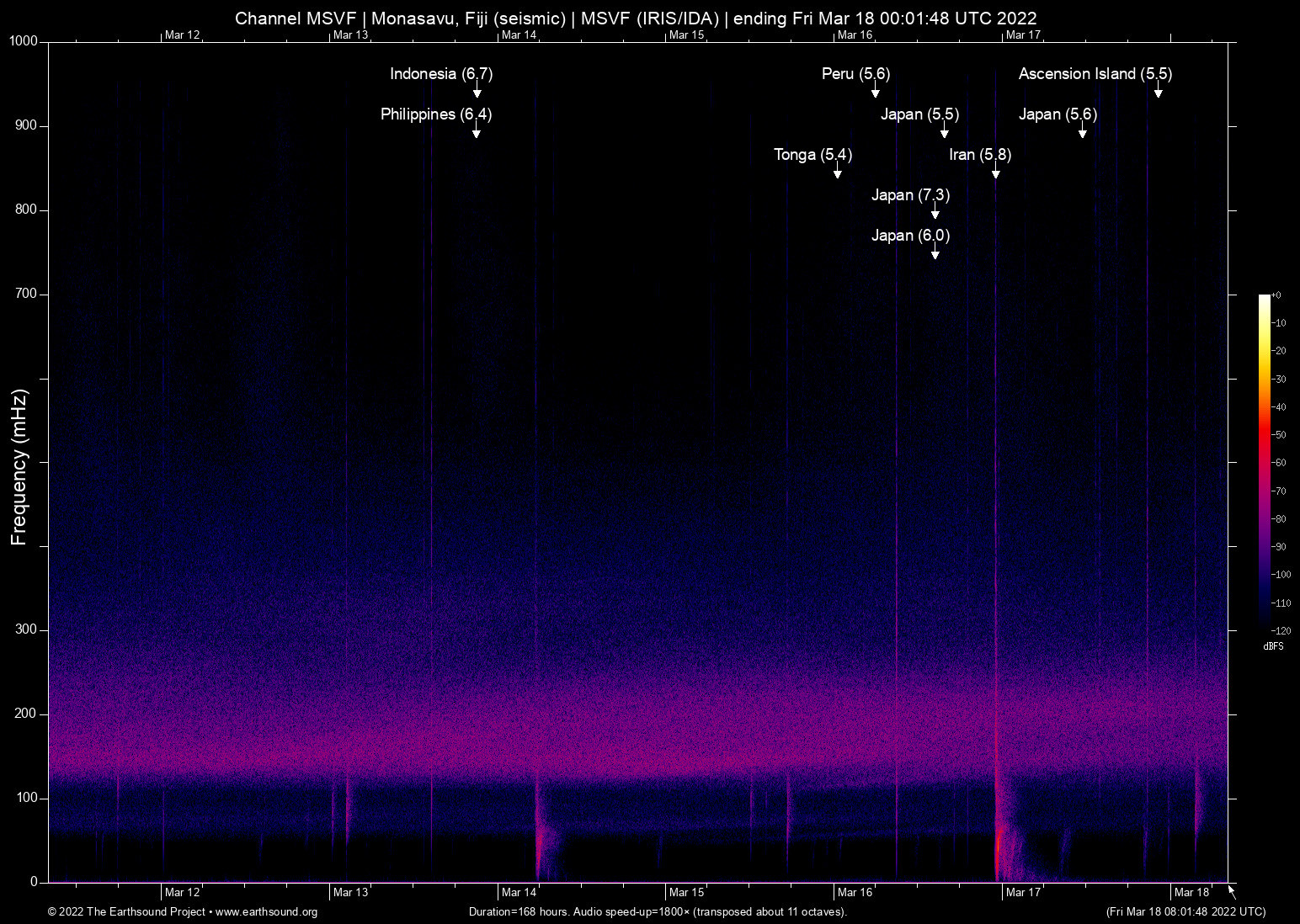Click the chart title starting with Channel MSVF

(x=636, y=19)
